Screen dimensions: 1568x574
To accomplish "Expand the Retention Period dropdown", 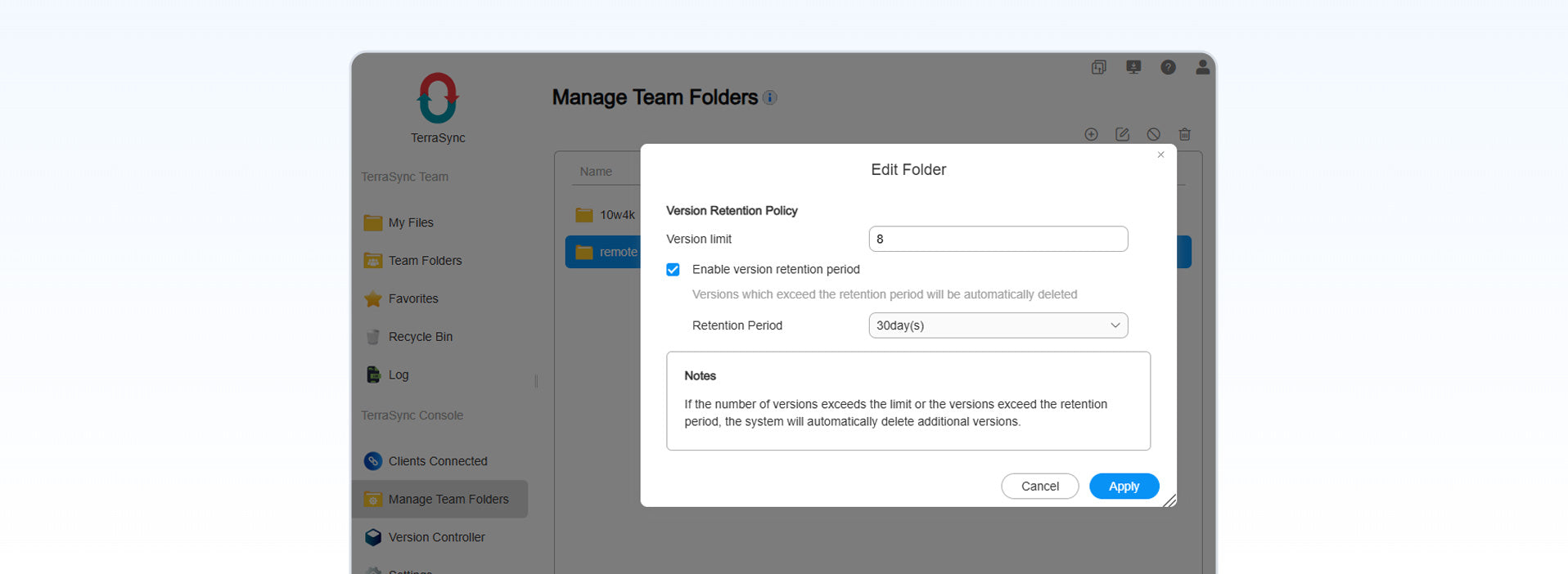I will (998, 325).
